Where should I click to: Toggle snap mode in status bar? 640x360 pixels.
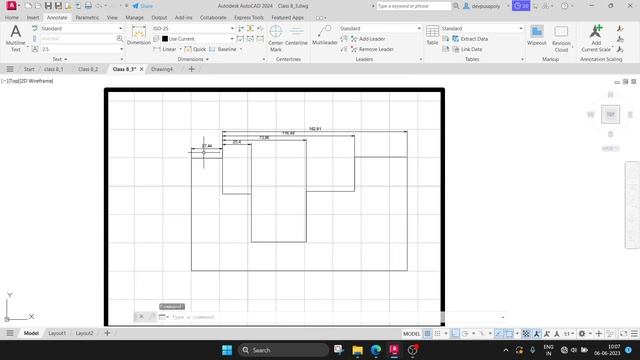click(x=438, y=333)
